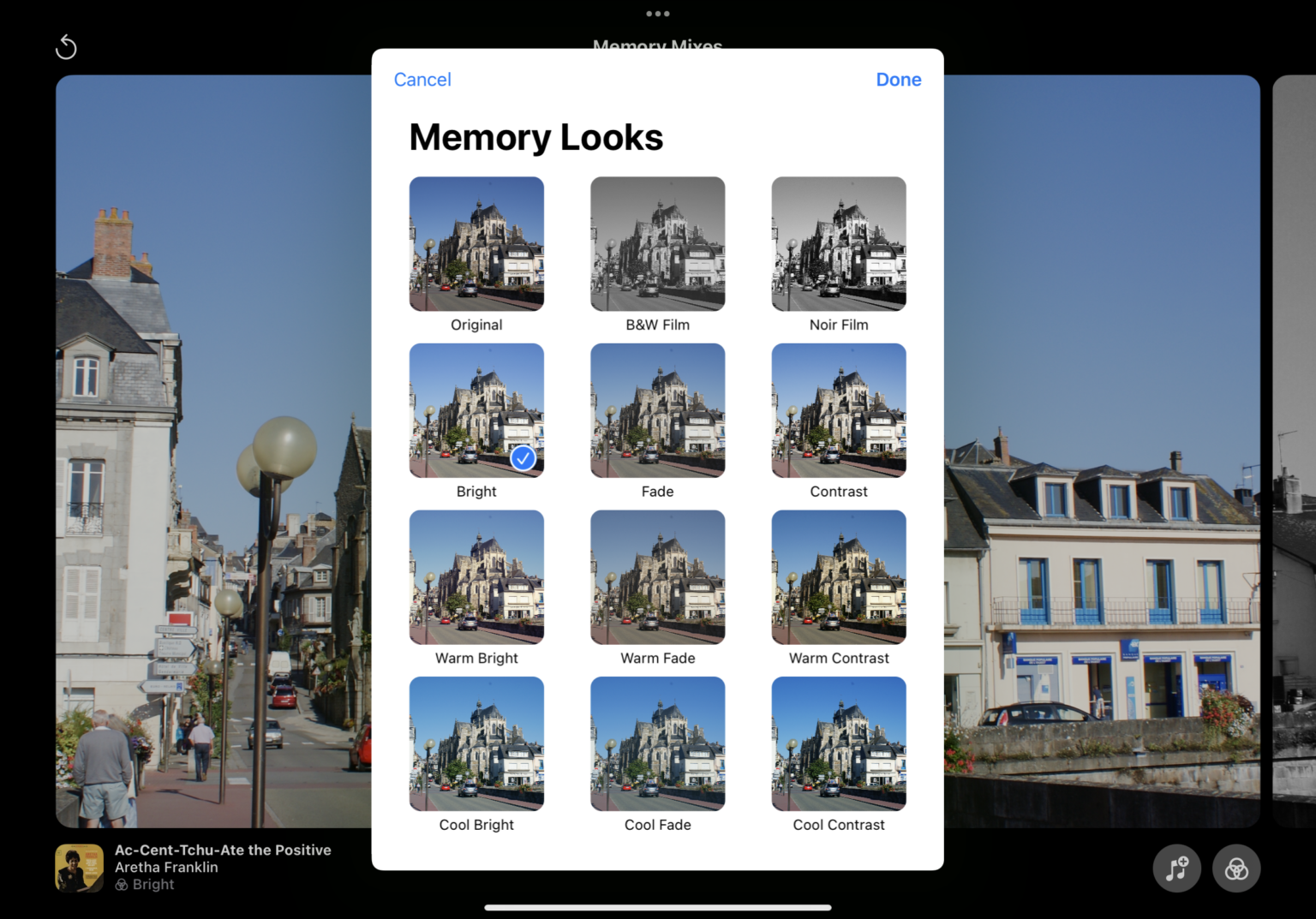1316x919 pixels.
Task: Choose the Warm Bright look
Action: 476,577
